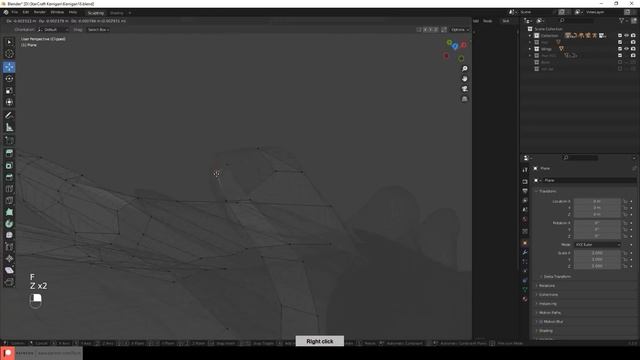Image resolution: width=640 pixels, height=360 pixels.
Task: Open the viewport Options dropdown
Action: 460,30
